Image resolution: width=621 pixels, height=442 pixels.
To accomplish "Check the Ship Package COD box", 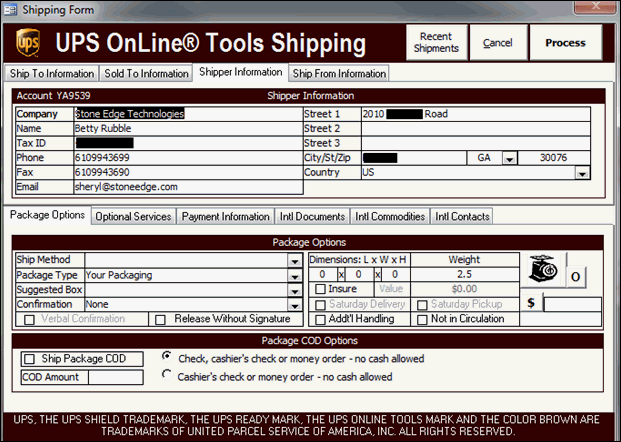I will pyautogui.click(x=29, y=359).
